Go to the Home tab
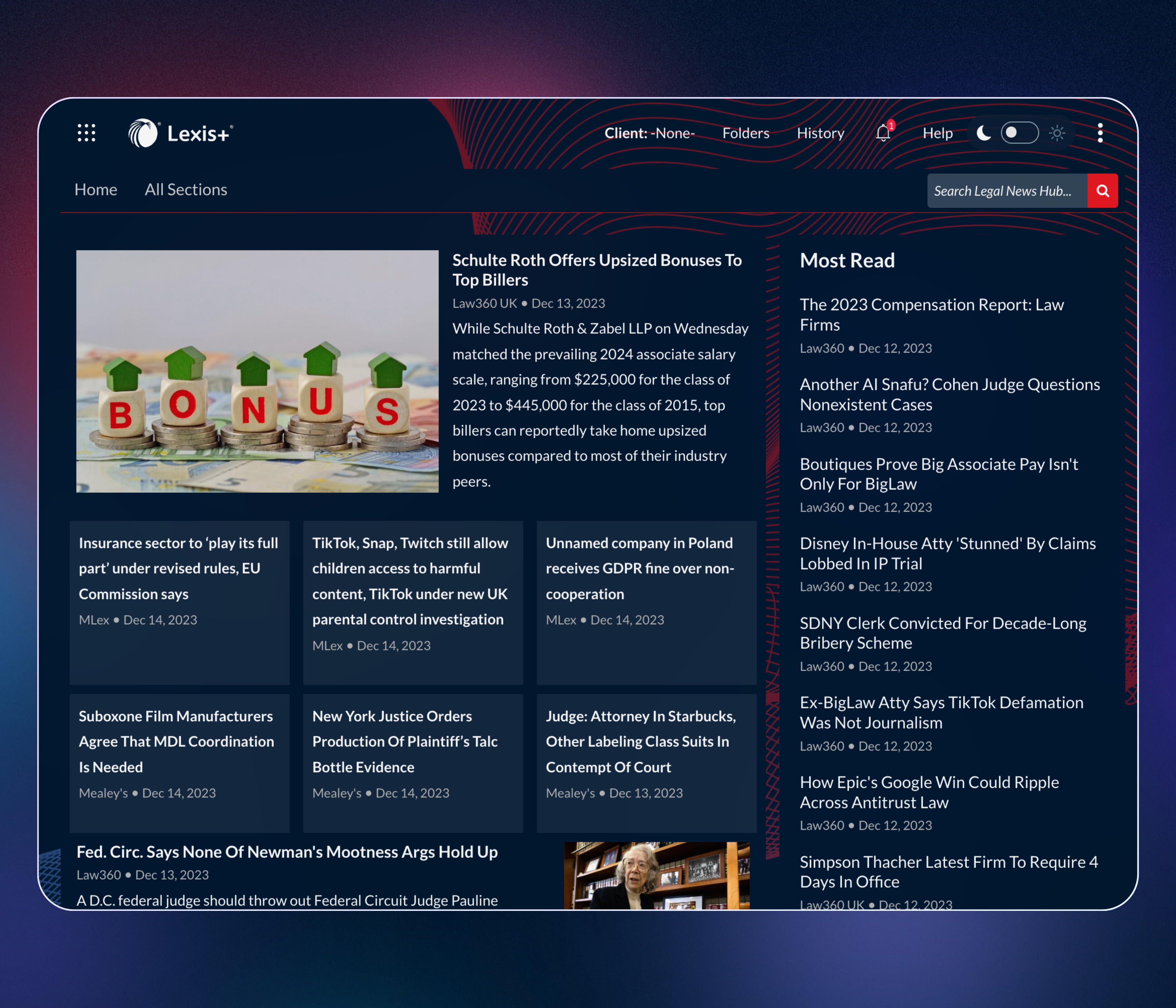 click(x=96, y=190)
